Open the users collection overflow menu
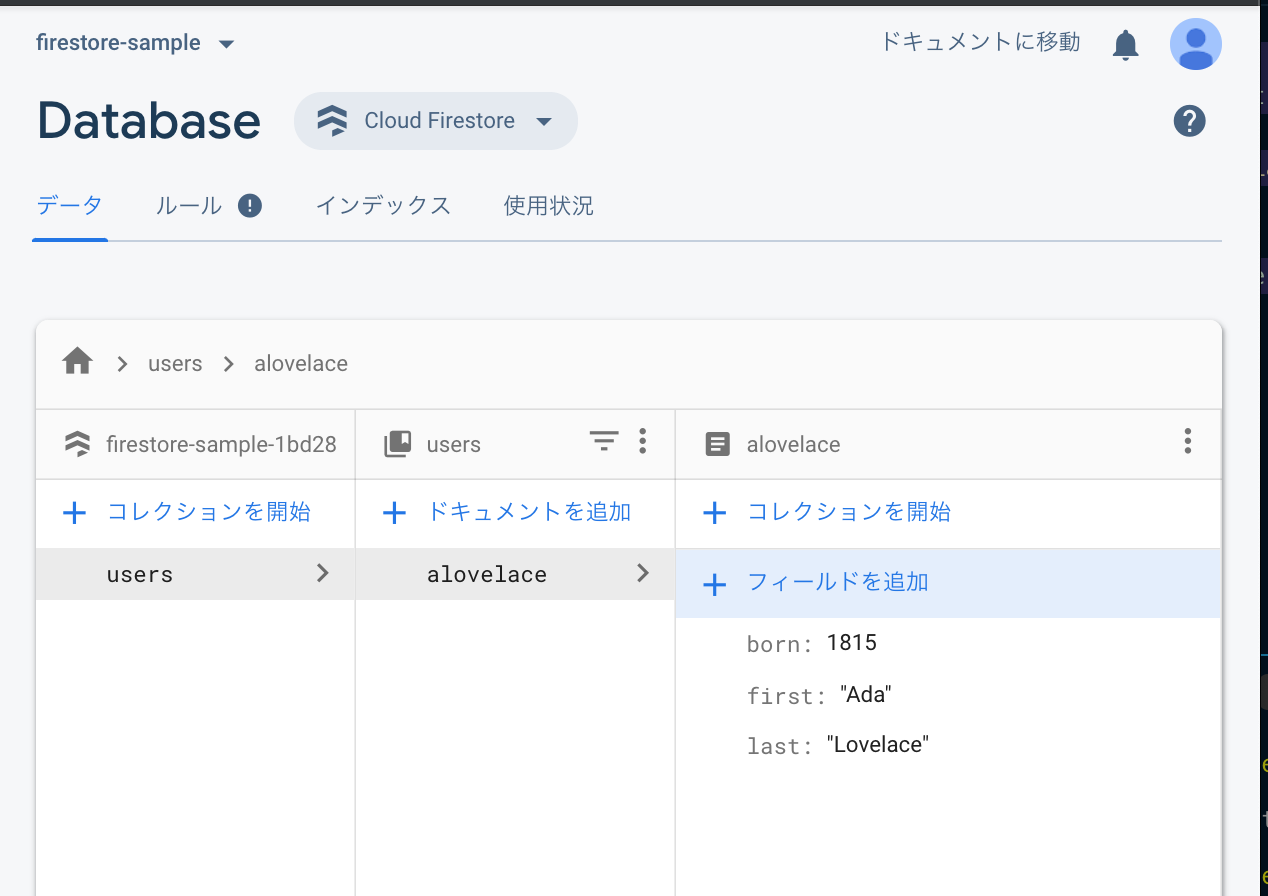The height and width of the screenshot is (896, 1268). [x=643, y=441]
